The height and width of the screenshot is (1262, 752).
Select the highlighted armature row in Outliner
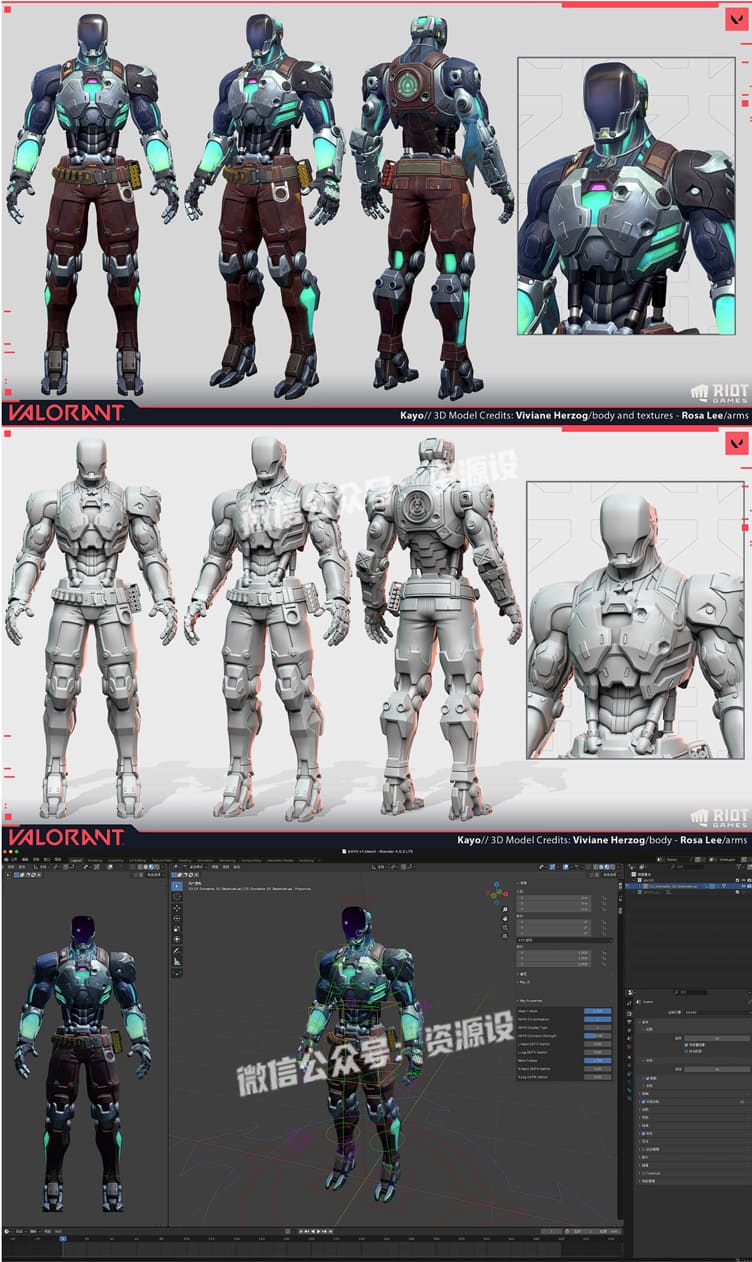point(688,886)
